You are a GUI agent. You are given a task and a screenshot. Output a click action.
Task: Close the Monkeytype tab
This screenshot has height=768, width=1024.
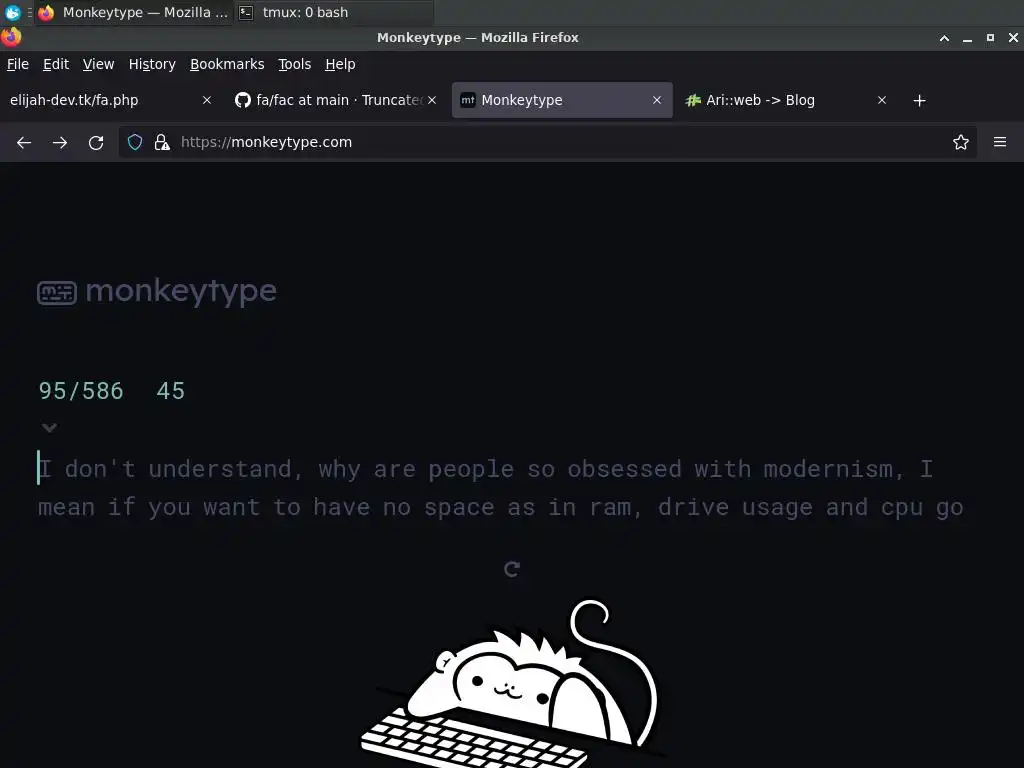coord(657,100)
